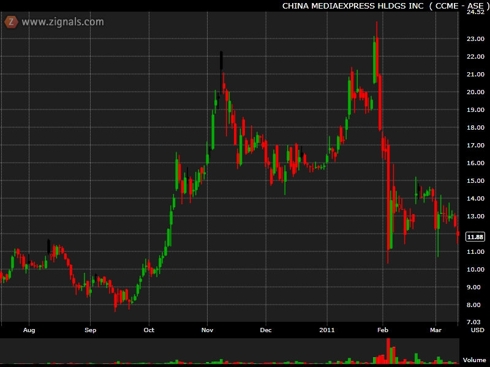Click the Volume panel label
Image resolution: width=490 pixels, height=367 pixels.
(x=474, y=360)
